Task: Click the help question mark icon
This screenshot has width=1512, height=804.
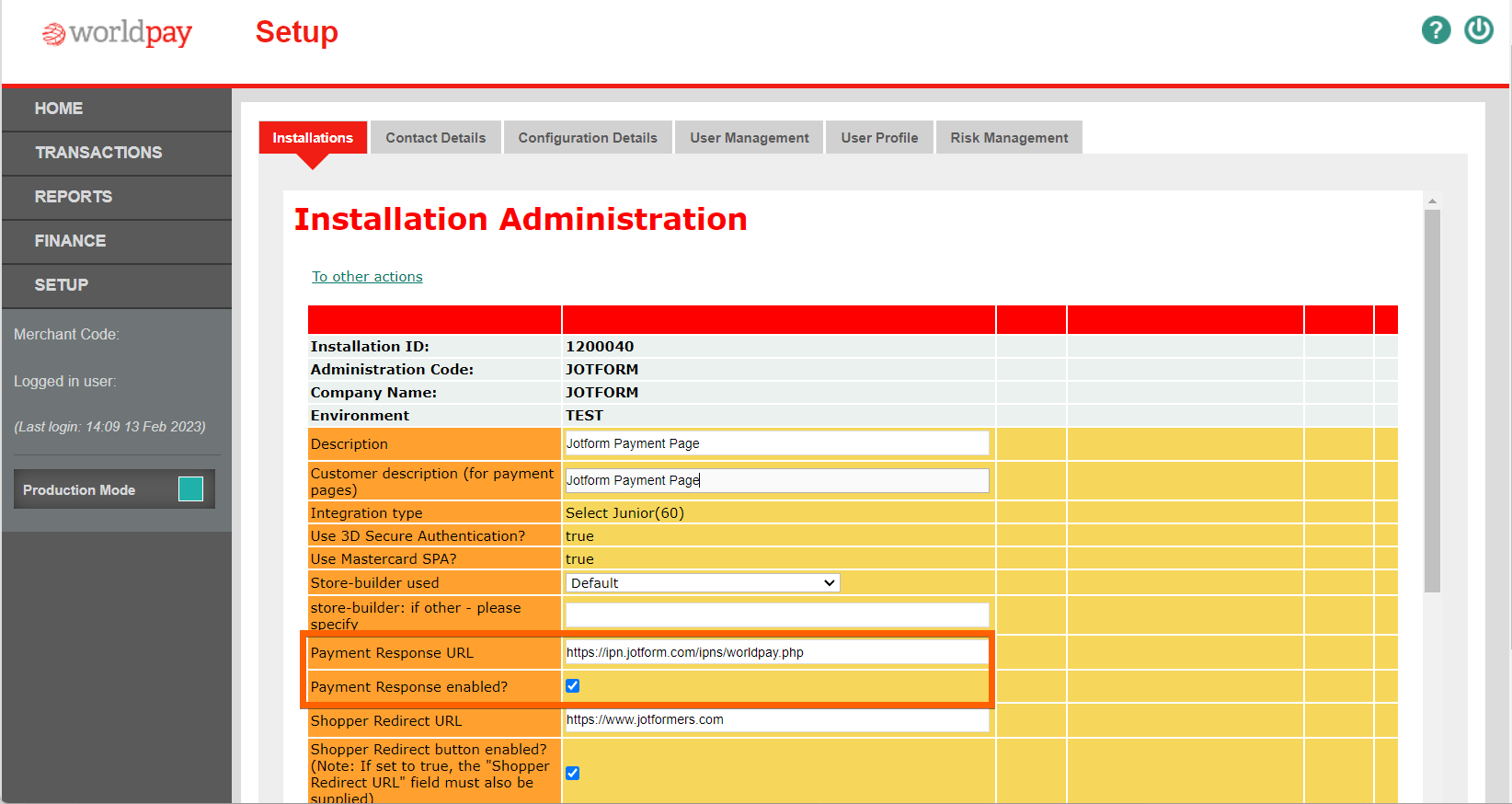Action: pyautogui.click(x=1436, y=30)
